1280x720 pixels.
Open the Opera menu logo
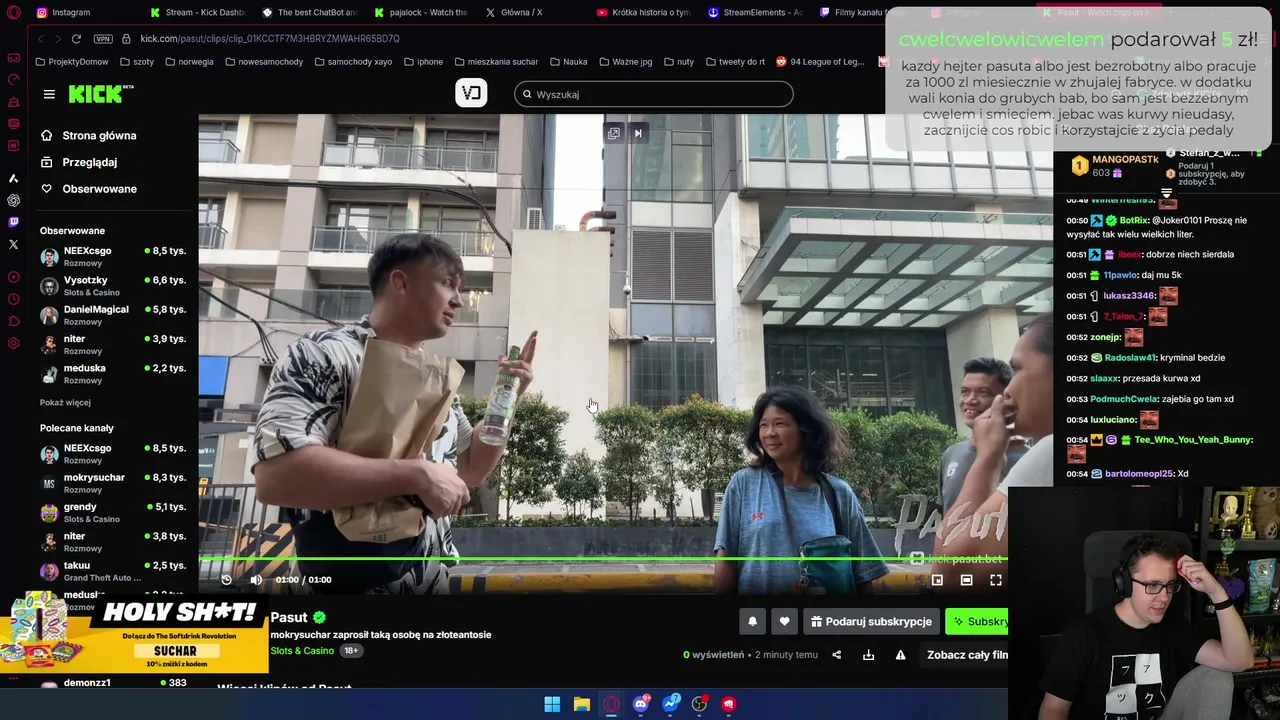[13, 12]
